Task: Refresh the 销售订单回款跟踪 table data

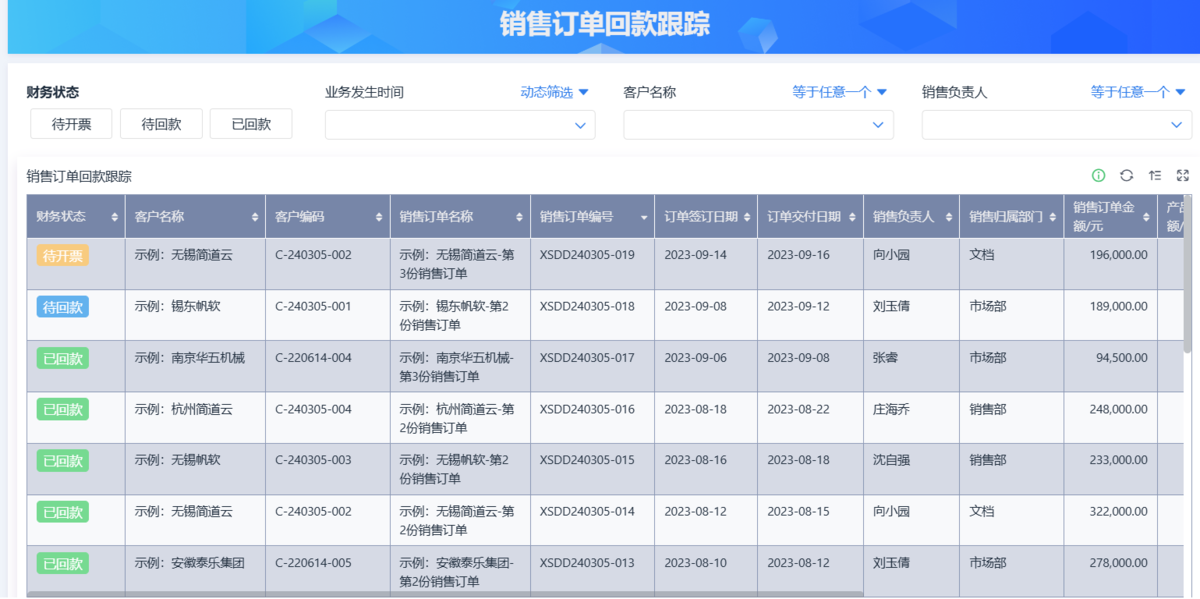Action: coord(1126,176)
